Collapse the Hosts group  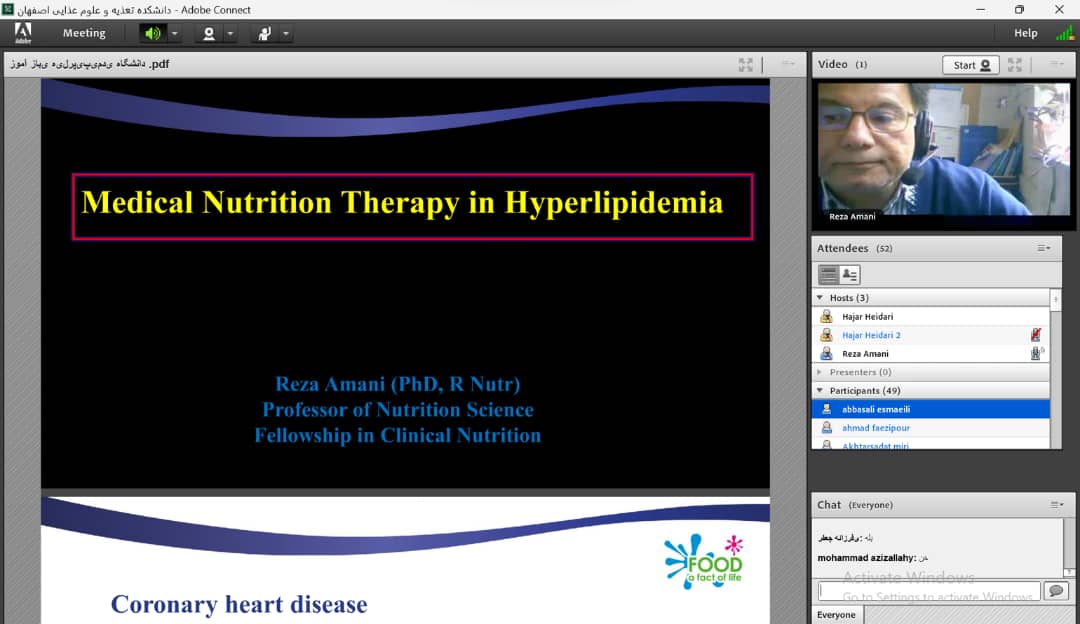pyautogui.click(x=821, y=298)
